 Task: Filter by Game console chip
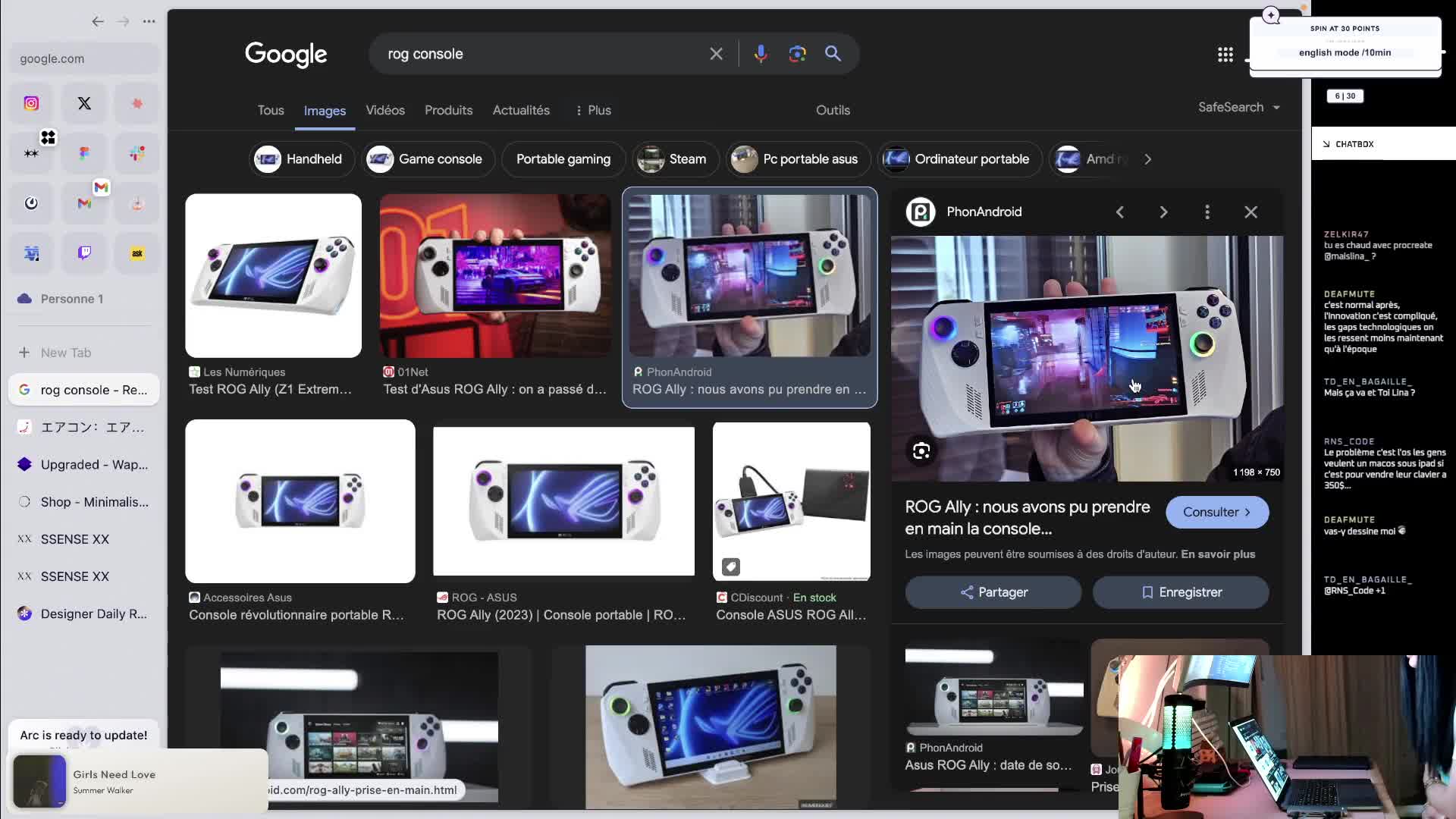point(428,159)
